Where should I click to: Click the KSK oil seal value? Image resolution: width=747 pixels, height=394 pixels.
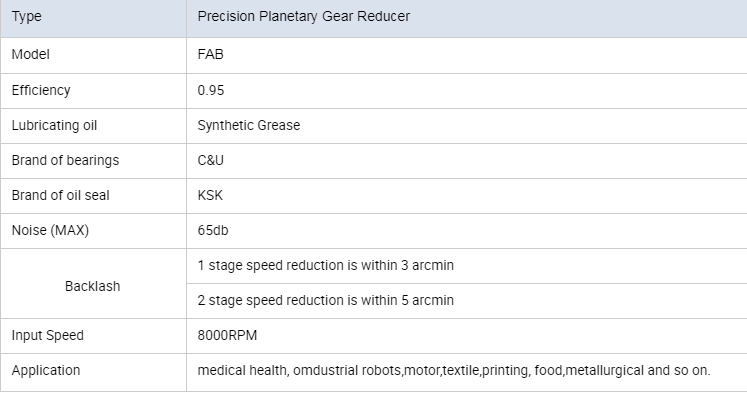(x=210, y=195)
